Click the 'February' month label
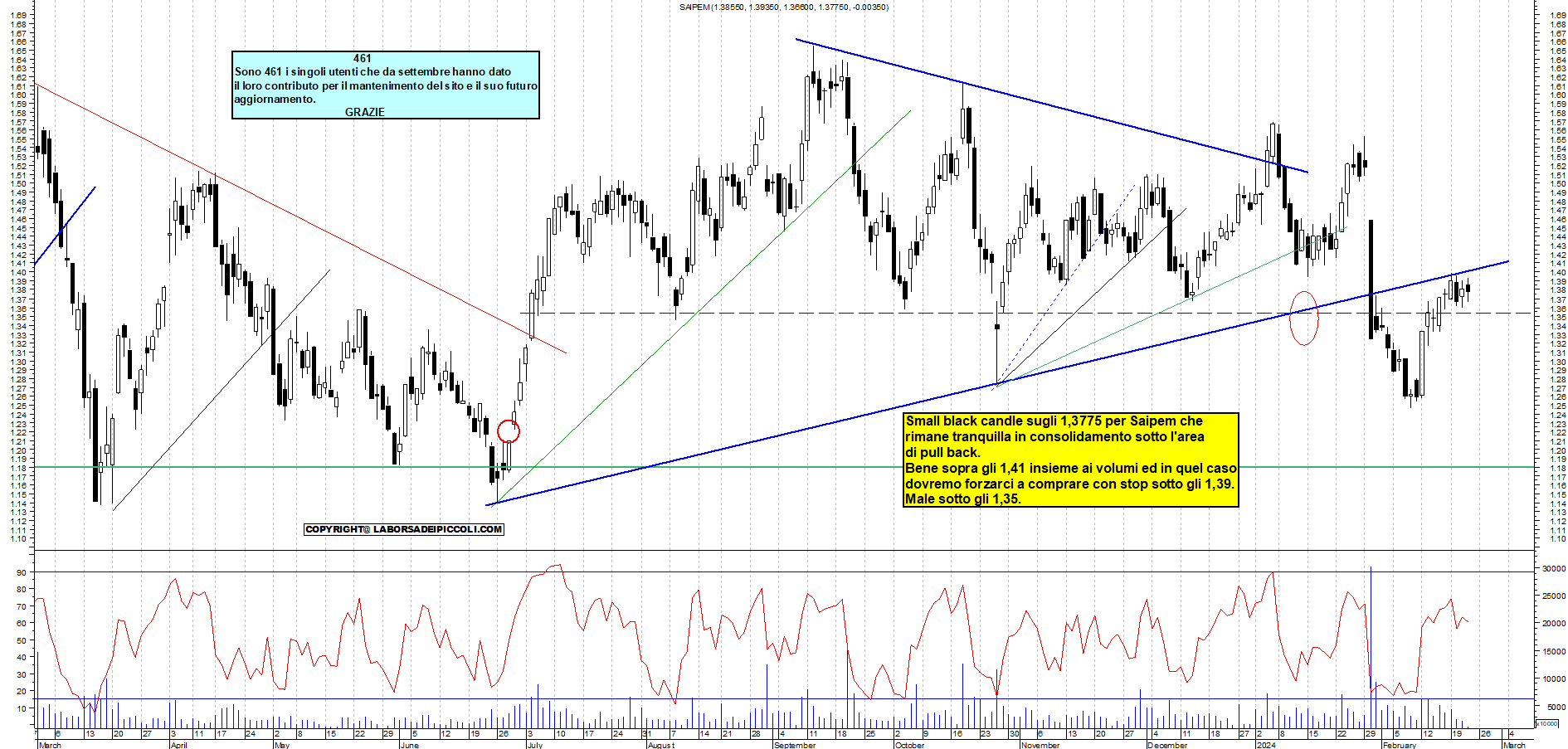This screenshot has width=1568, height=749. (x=1400, y=745)
